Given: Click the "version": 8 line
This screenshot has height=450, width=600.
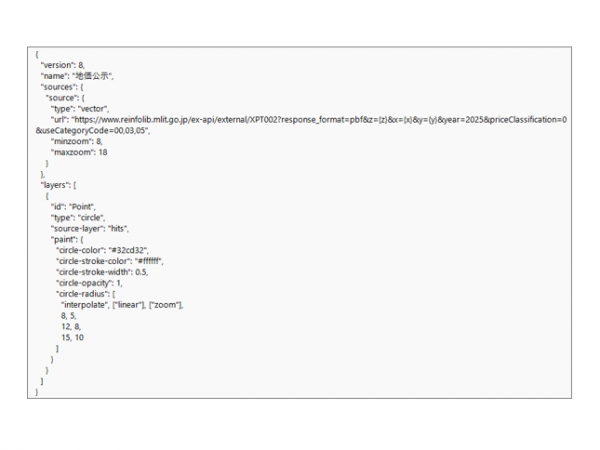Looking at the screenshot, I should click(x=63, y=65).
